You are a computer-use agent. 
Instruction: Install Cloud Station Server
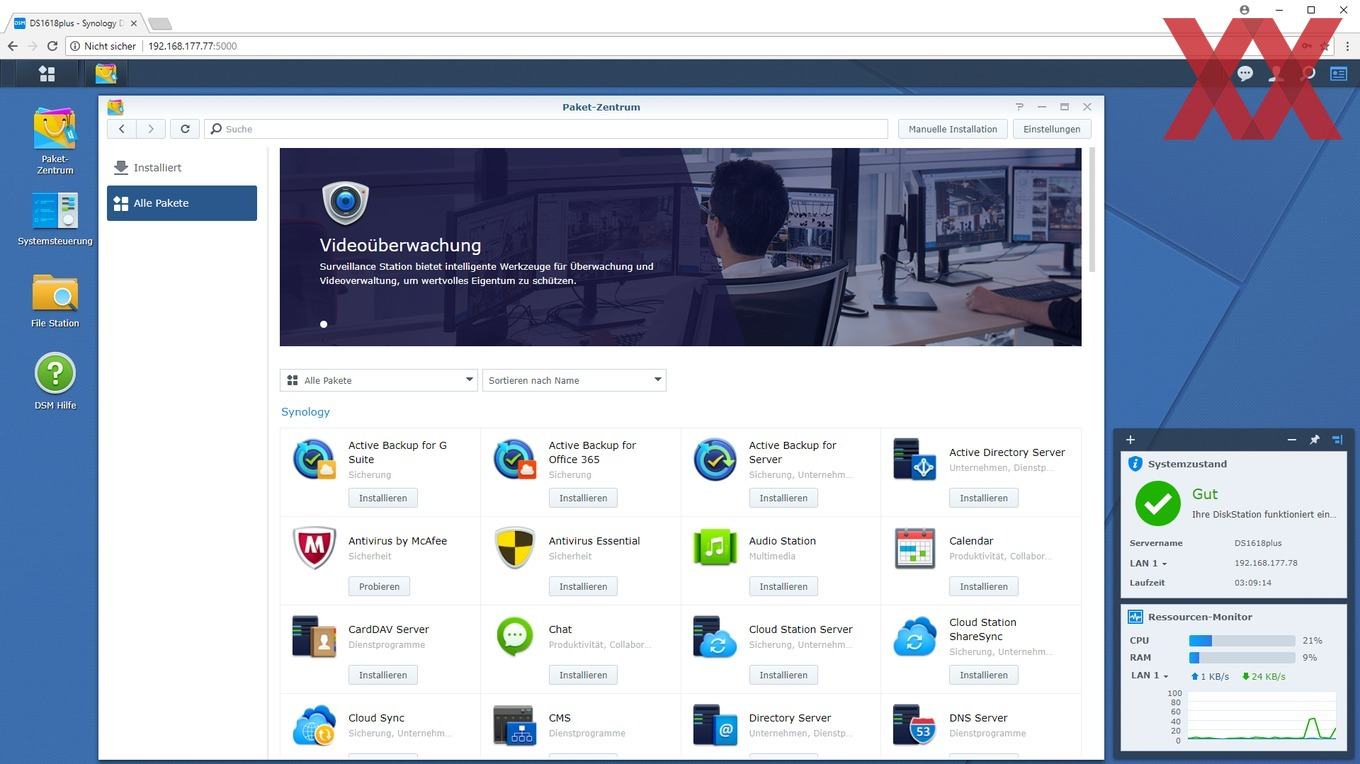pos(783,675)
